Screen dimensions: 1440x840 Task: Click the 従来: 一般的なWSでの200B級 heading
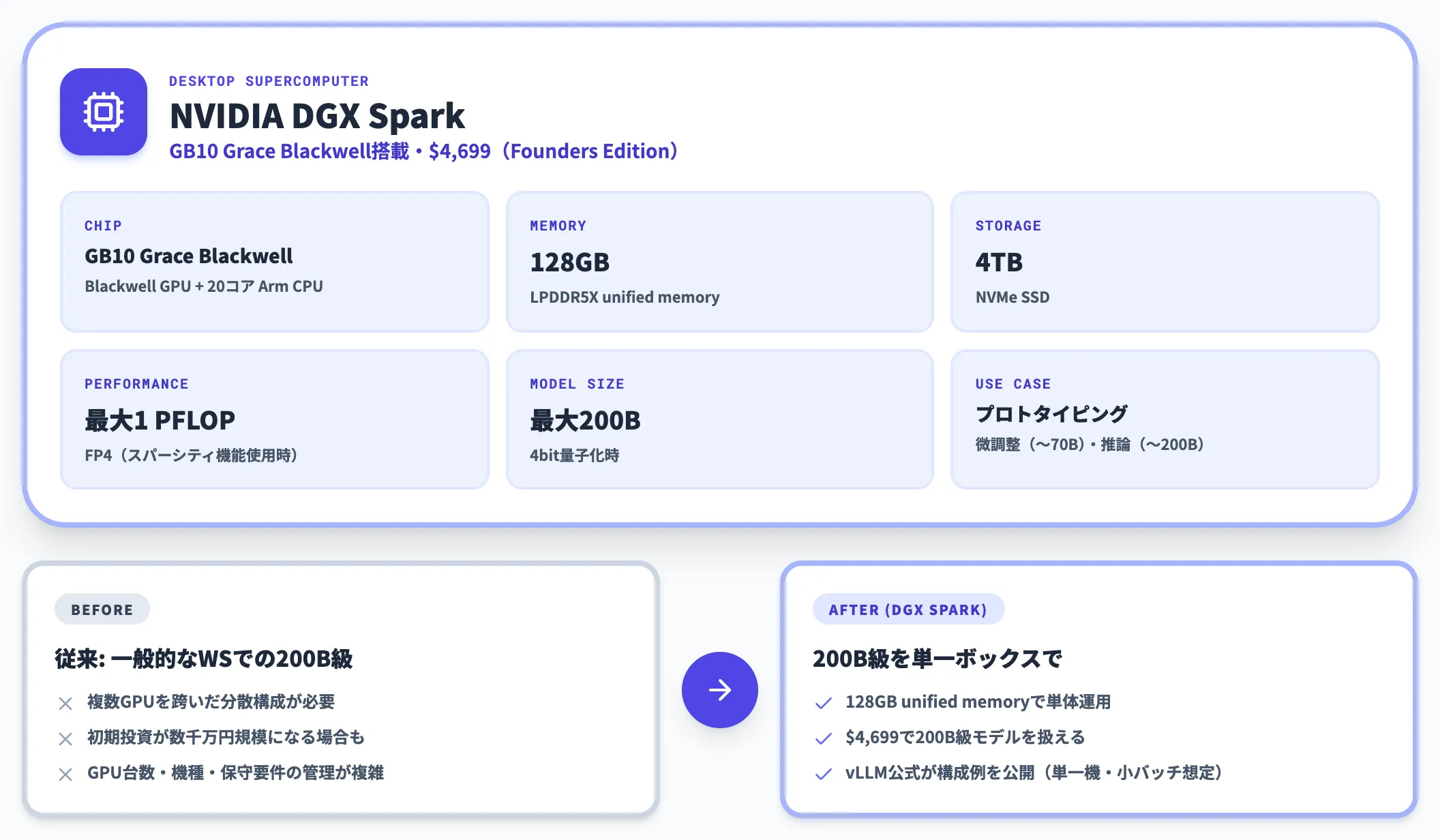pos(204,659)
